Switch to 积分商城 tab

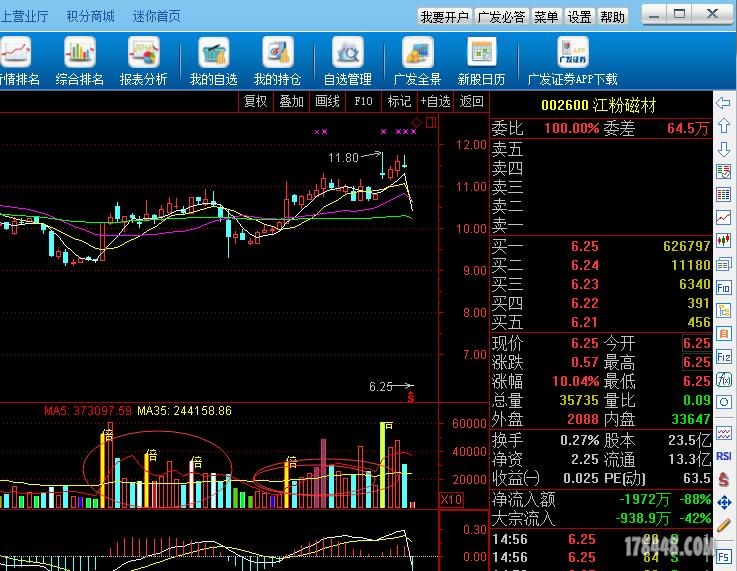90,16
